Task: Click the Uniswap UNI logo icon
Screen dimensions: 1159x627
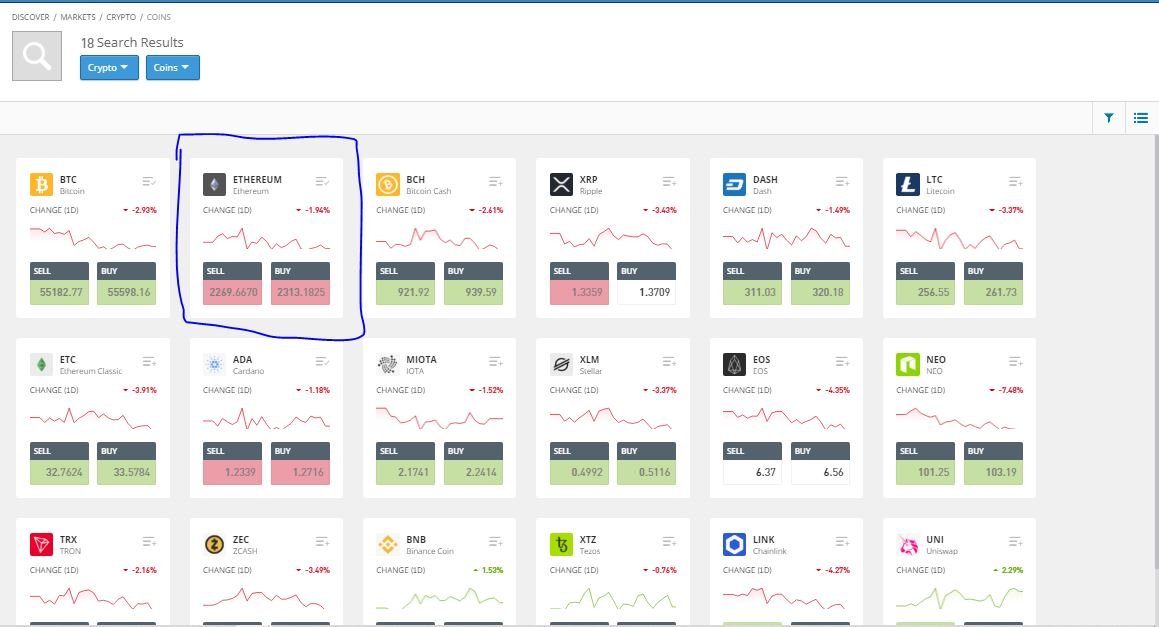Action: [907, 544]
